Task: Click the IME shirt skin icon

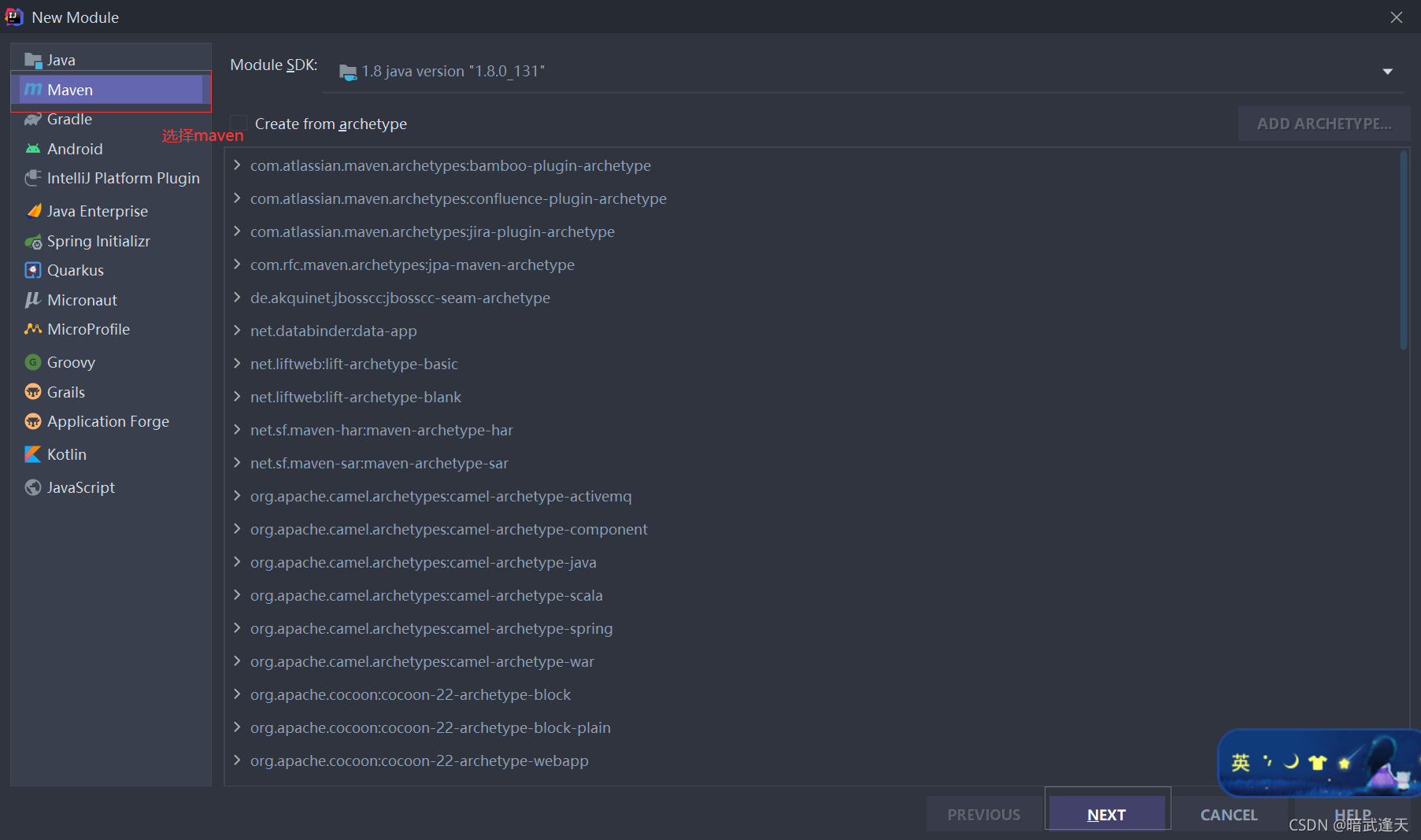Action: 1317,762
